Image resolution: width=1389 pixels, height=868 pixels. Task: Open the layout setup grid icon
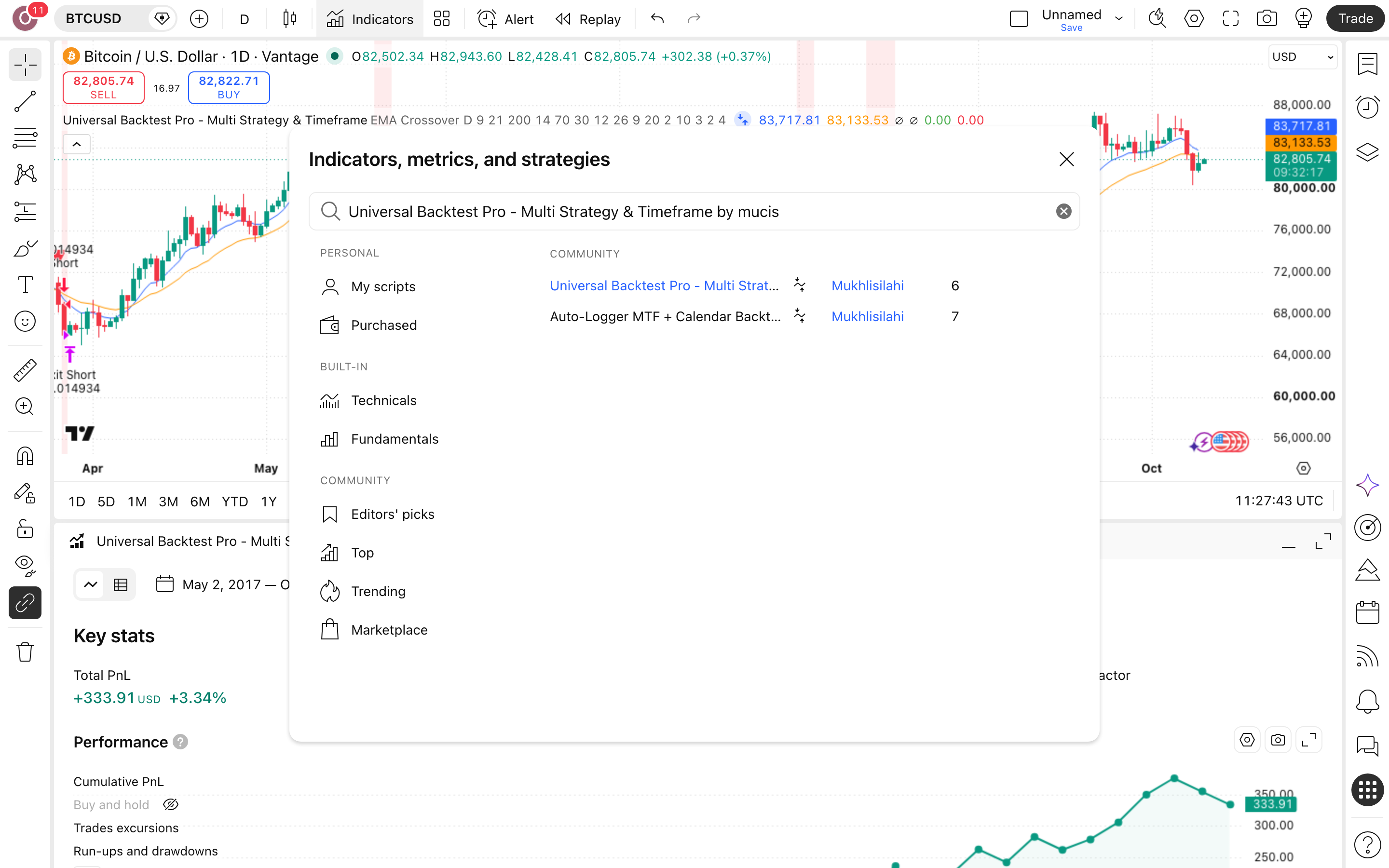[441, 19]
